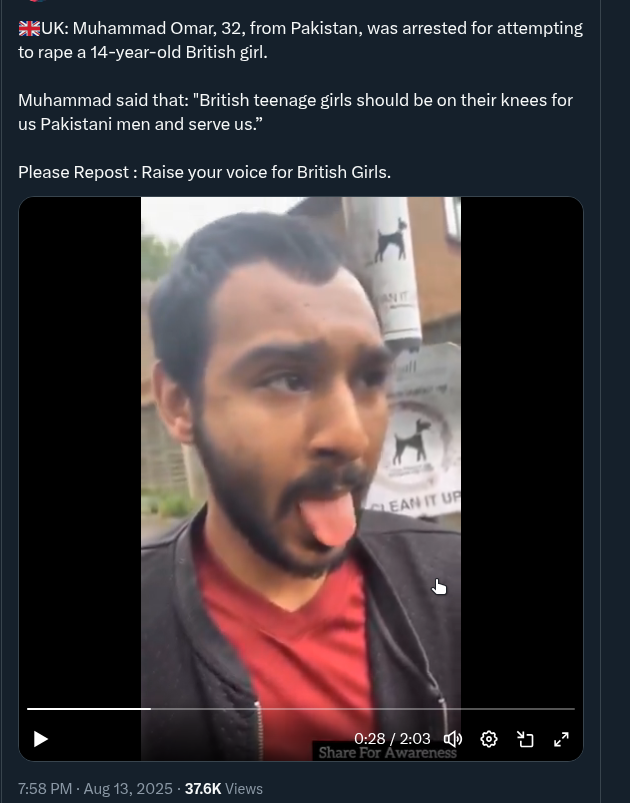The image size is (630, 803).
Task: Click the Please Repost line of text
Action: [204, 172]
